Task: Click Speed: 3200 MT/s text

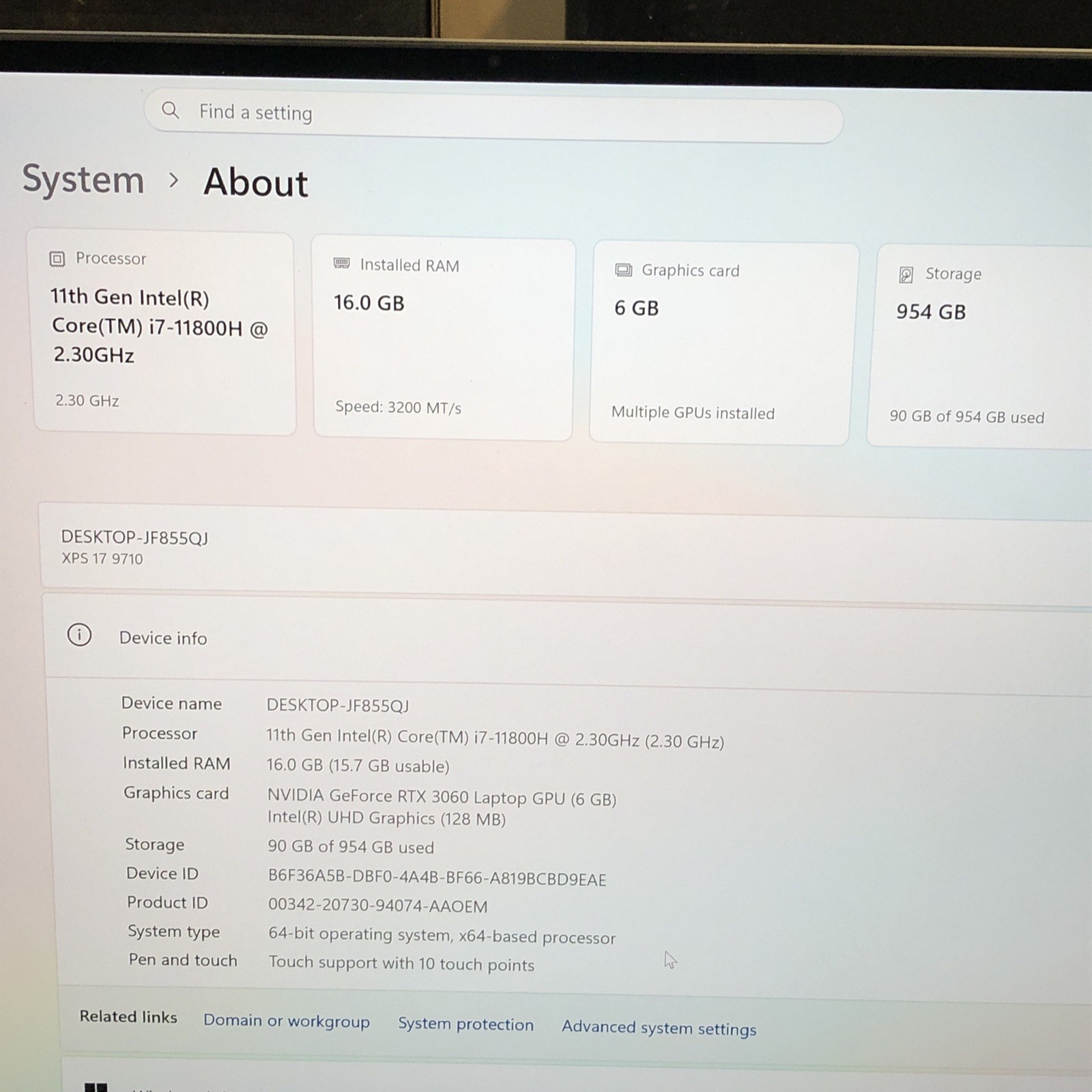Action: click(x=398, y=407)
